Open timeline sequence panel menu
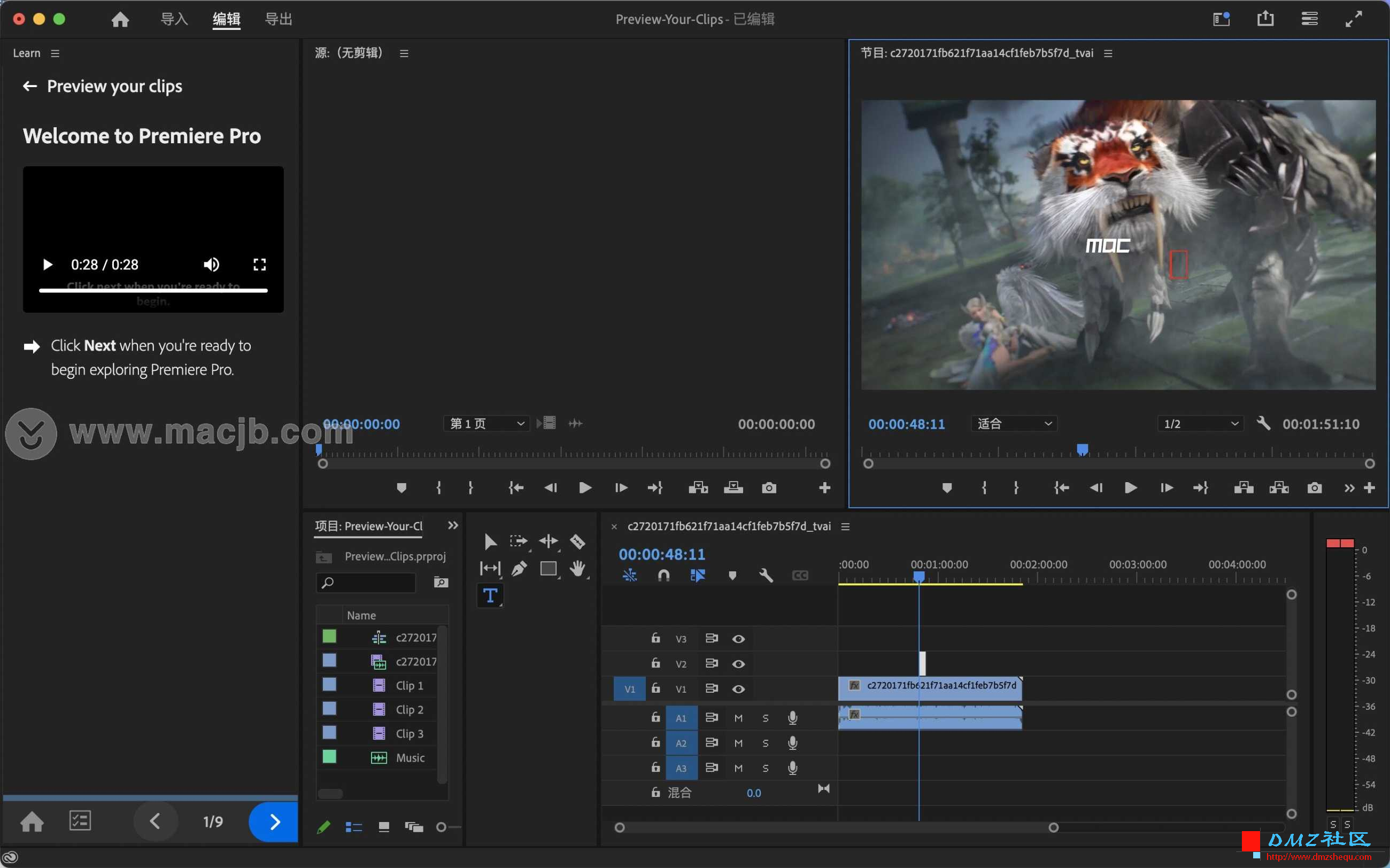The width and height of the screenshot is (1390, 868). [845, 526]
